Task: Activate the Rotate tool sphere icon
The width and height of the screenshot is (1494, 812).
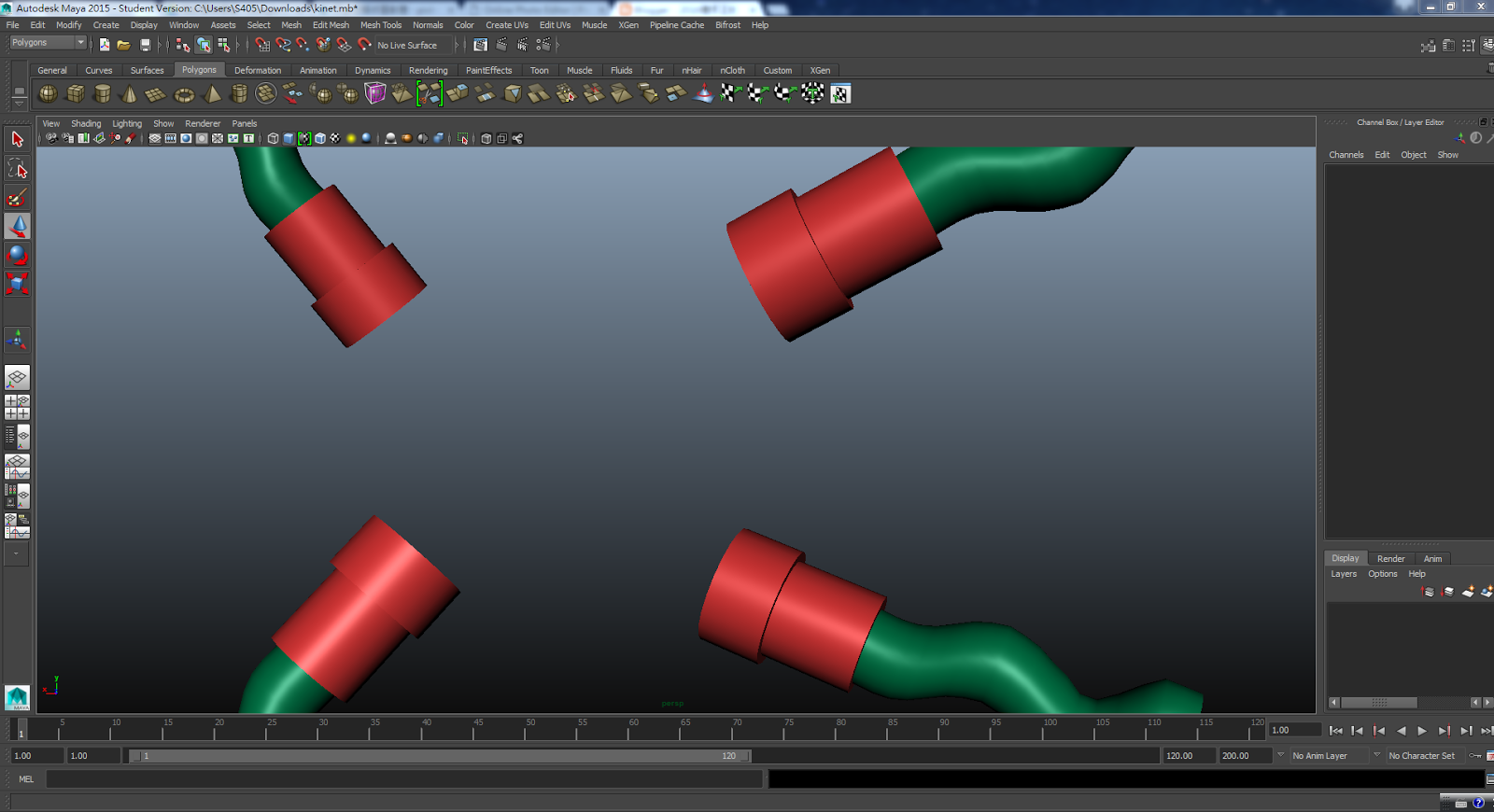Action: [17, 255]
